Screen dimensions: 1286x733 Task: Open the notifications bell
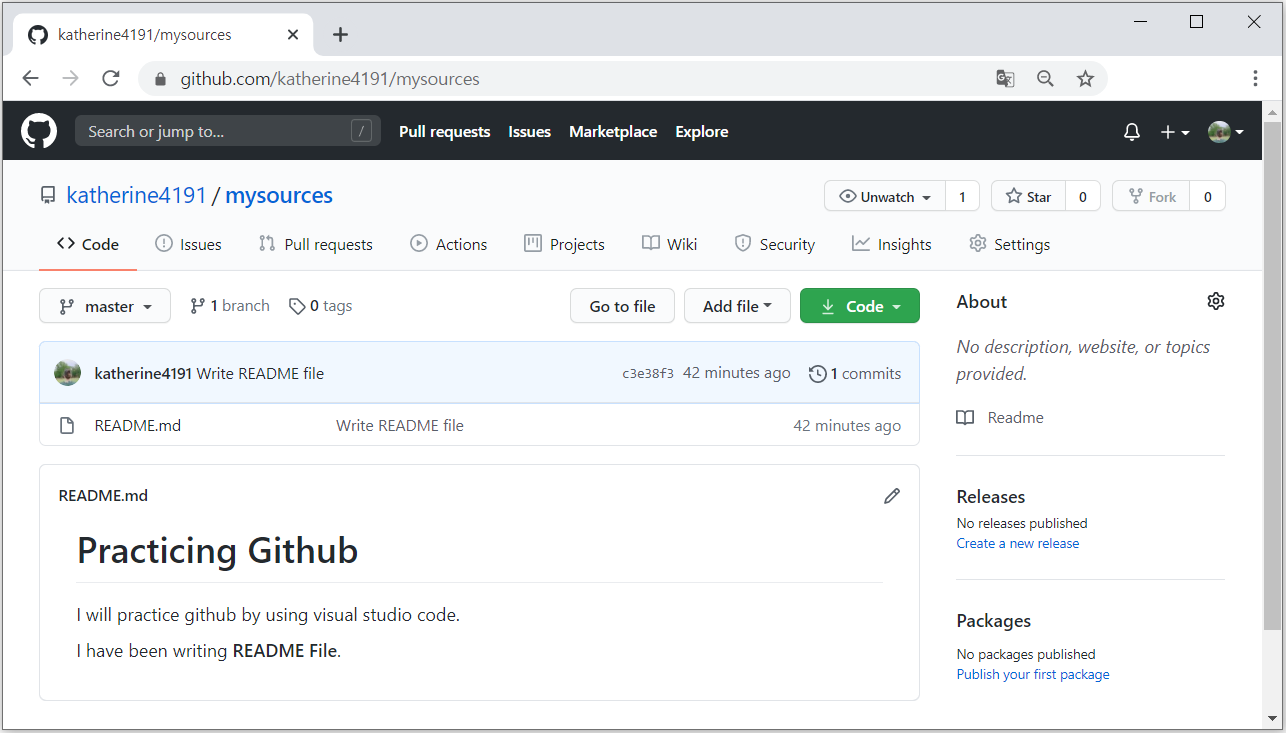pos(1131,132)
